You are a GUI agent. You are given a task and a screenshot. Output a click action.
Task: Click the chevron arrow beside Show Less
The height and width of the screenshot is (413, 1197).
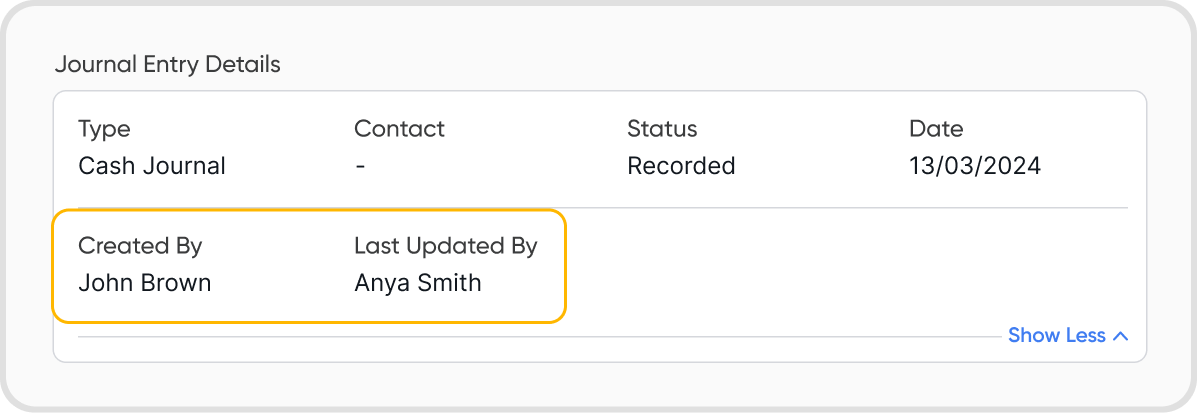pos(1121,336)
